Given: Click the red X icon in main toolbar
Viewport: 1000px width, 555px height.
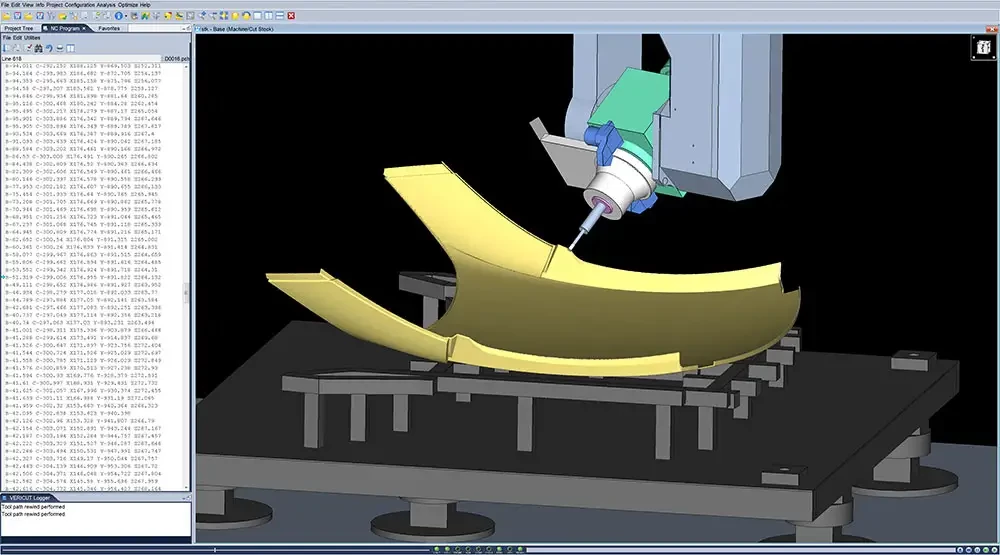Looking at the screenshot, I should pyautogui.click(x=291, y=16).
